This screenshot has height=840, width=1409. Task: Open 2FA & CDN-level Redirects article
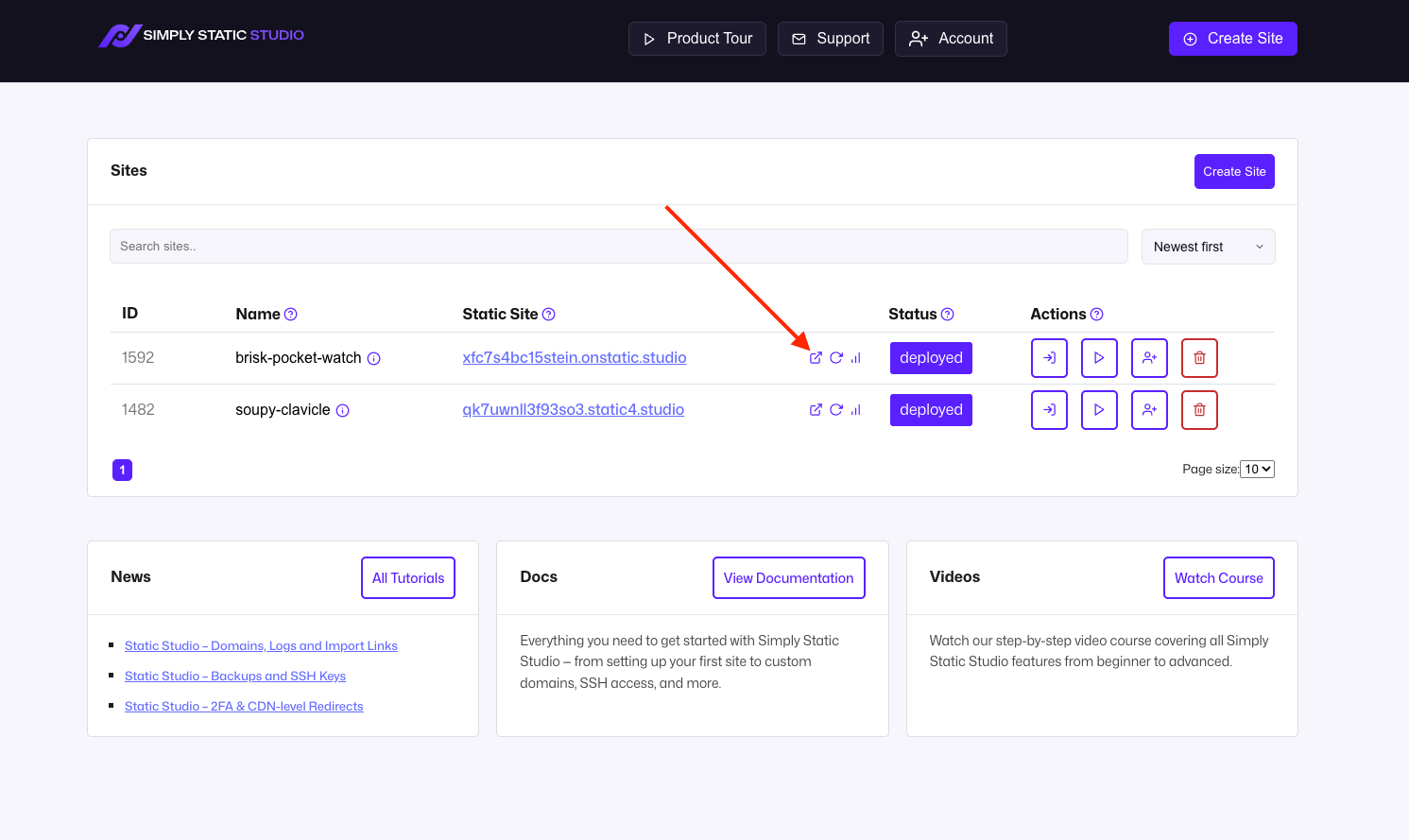pyautogui.click(x=244, y=707)
